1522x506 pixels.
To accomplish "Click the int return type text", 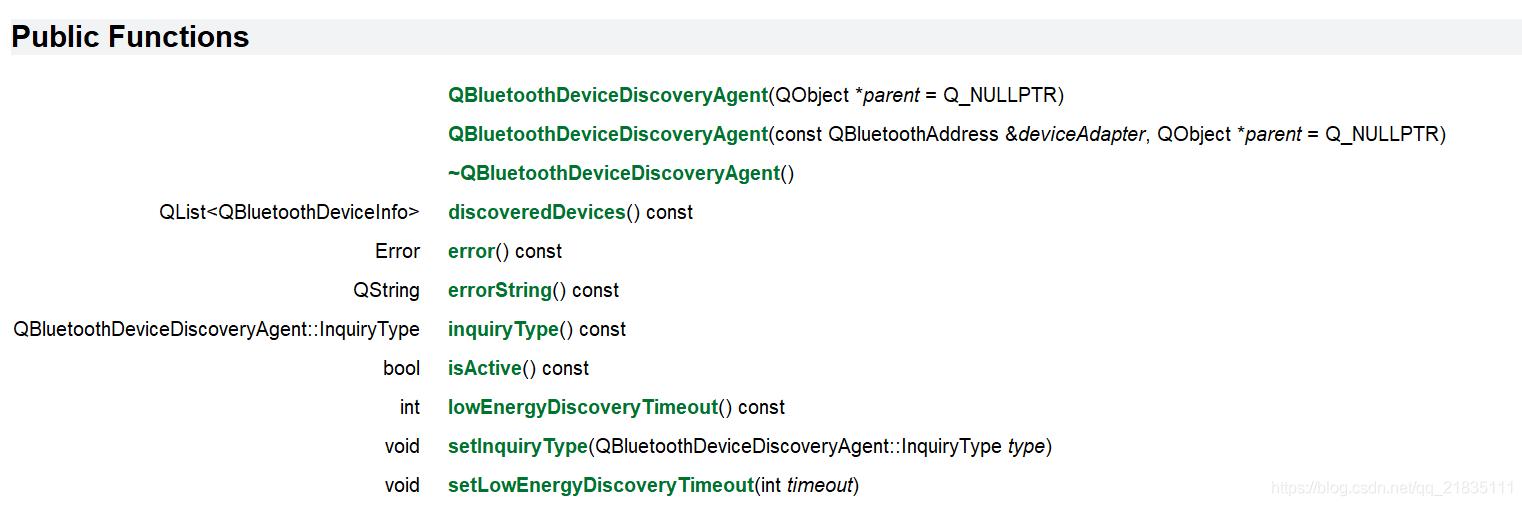I will 410,407.
